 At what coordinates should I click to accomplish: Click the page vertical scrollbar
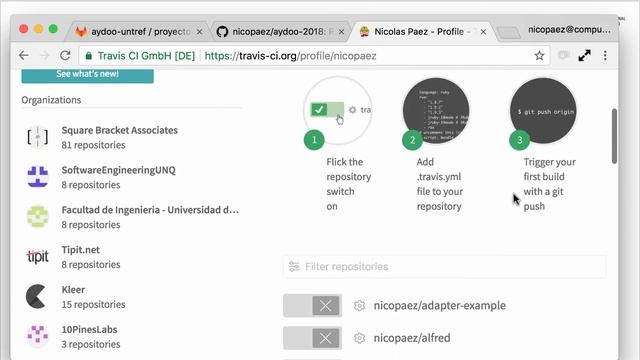click(614, 136)
